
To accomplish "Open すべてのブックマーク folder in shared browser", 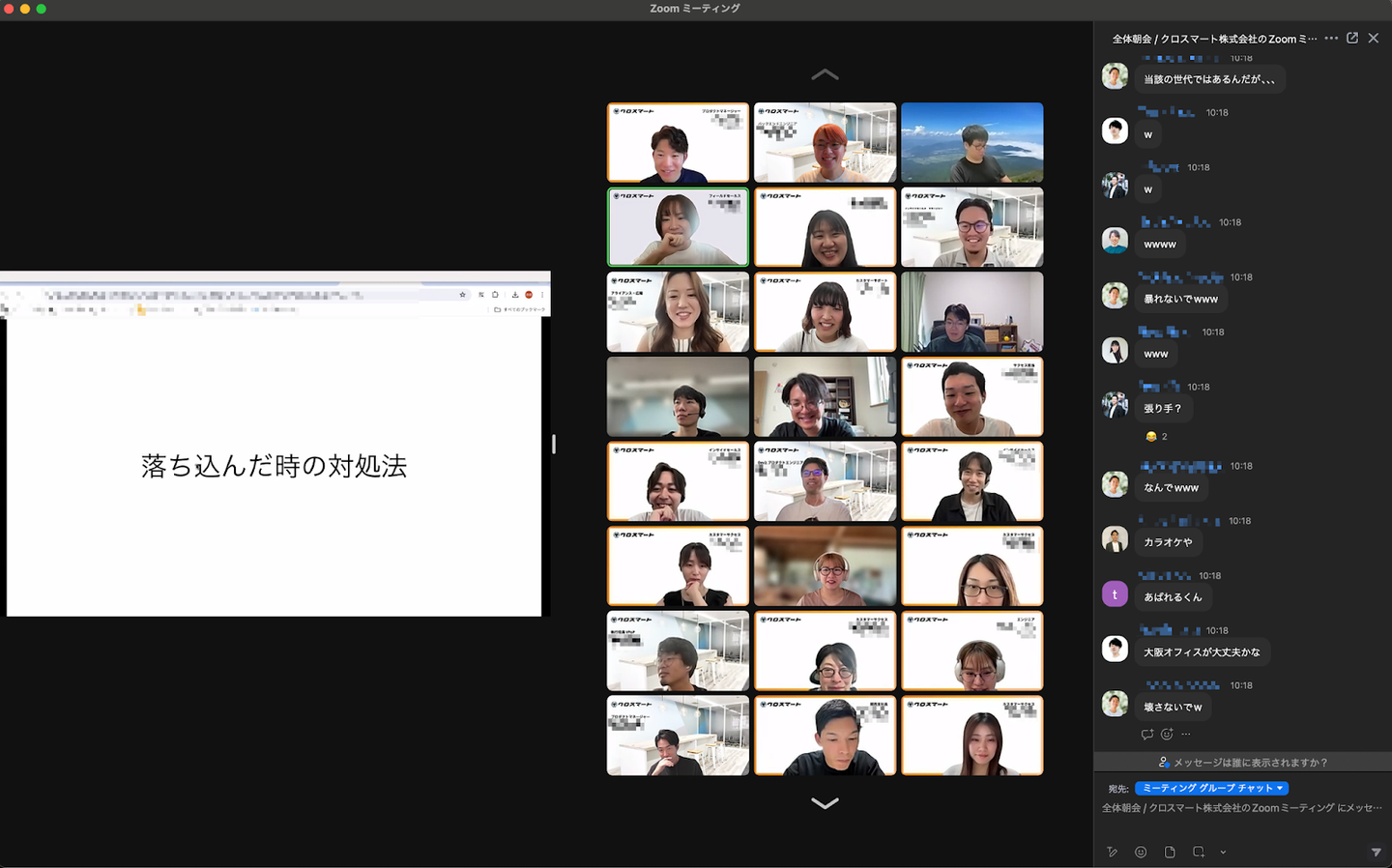I will pyautogui.click(x=520, y=310).
